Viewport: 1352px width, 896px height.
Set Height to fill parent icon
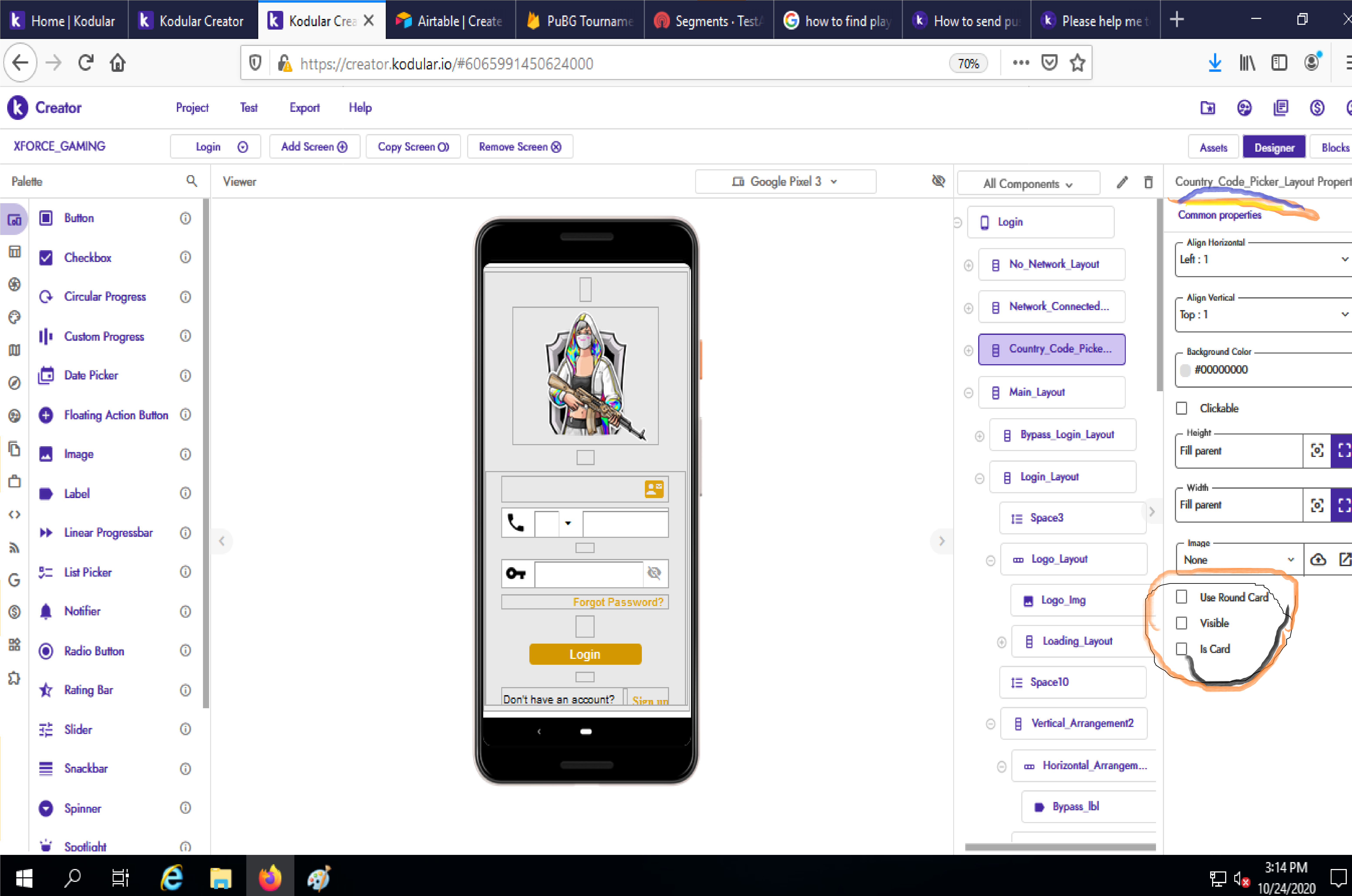click(x=1344, y=450)
